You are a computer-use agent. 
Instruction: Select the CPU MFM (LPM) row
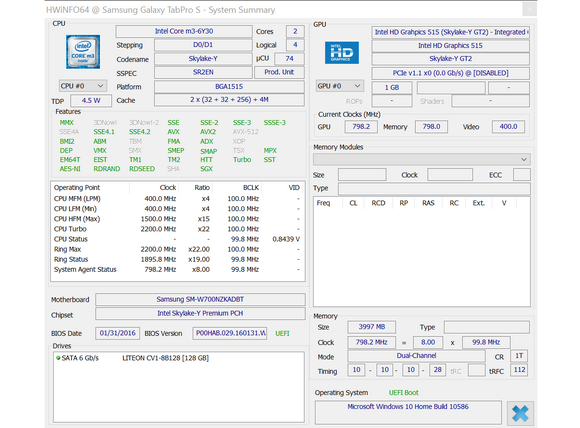click(x=177, y=199)
